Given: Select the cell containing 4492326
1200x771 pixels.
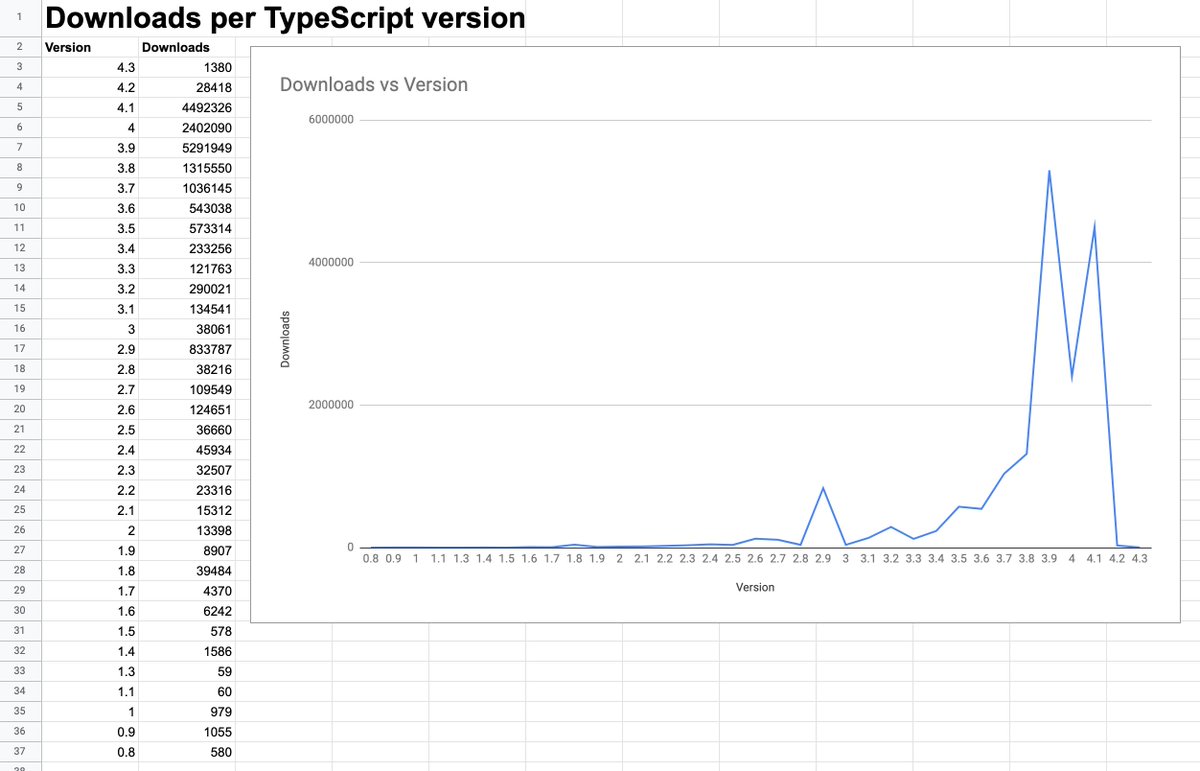Looking at the screenshot, I should [187, 108].
